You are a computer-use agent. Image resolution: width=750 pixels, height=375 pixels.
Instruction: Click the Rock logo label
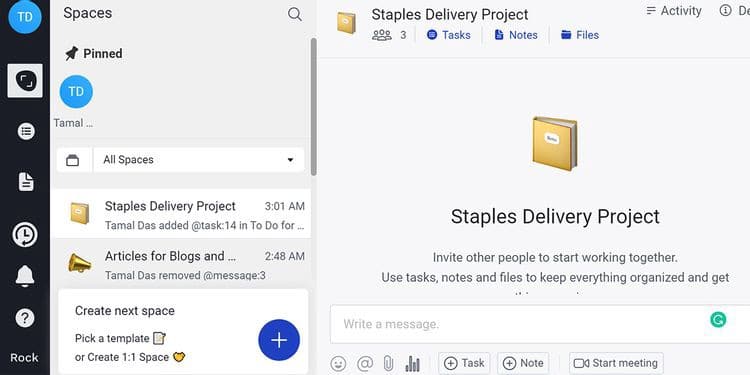pos(24,357)
